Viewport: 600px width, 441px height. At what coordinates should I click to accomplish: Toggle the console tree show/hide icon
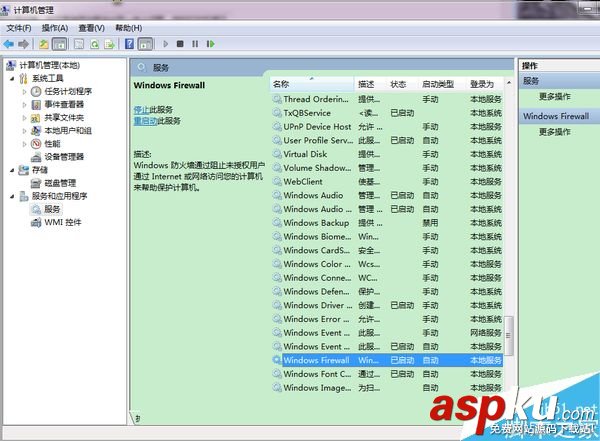coord(59,44)
